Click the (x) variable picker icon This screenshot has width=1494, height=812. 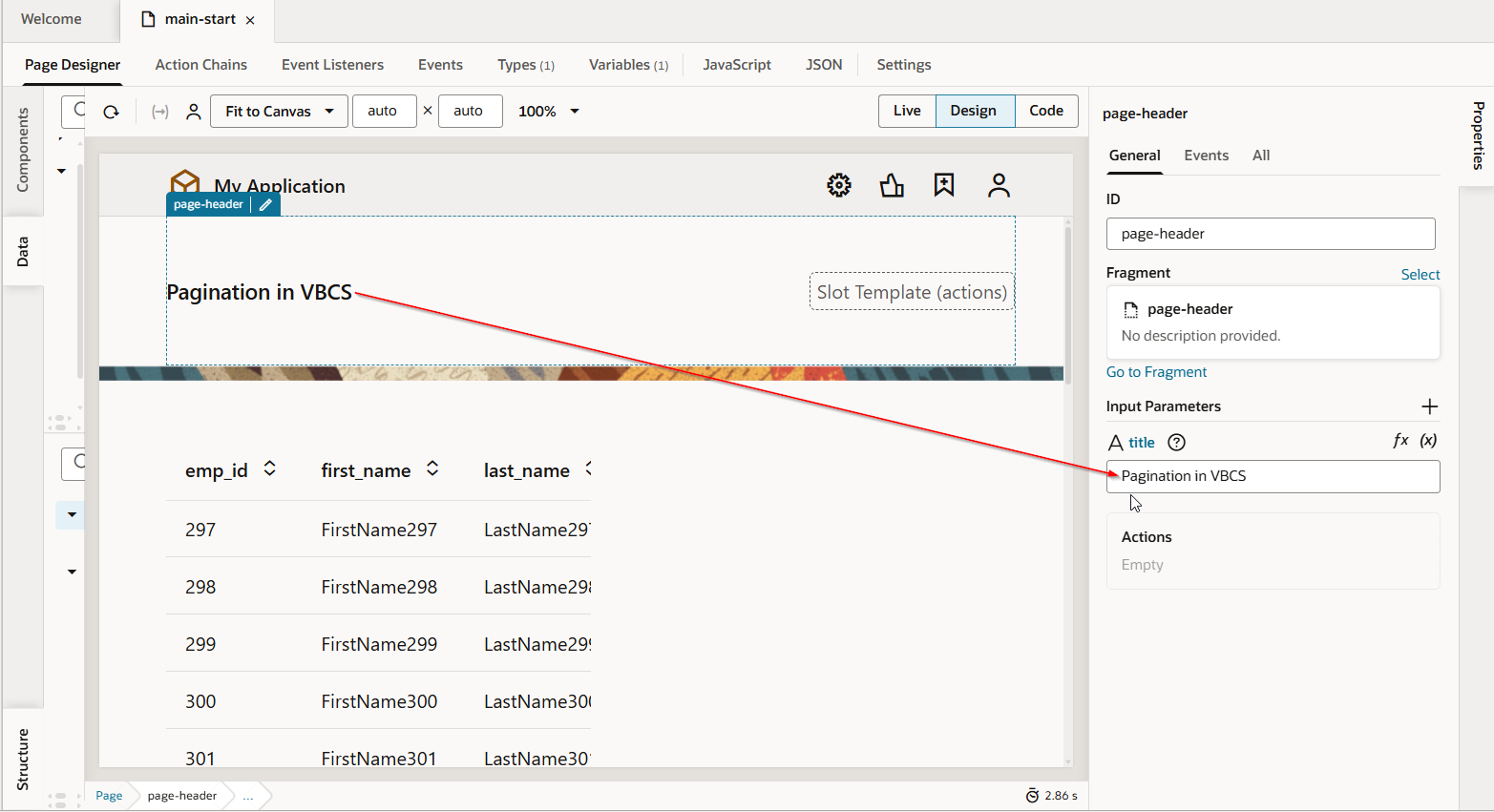tap(1428, 441)
